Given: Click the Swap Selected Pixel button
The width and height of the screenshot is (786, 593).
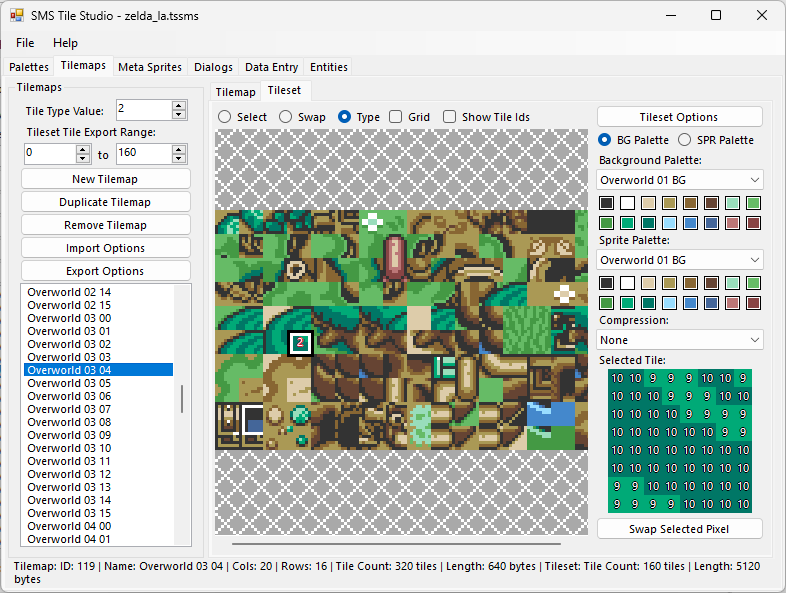Looking at the screenshot, I should (x=680, y=529).
